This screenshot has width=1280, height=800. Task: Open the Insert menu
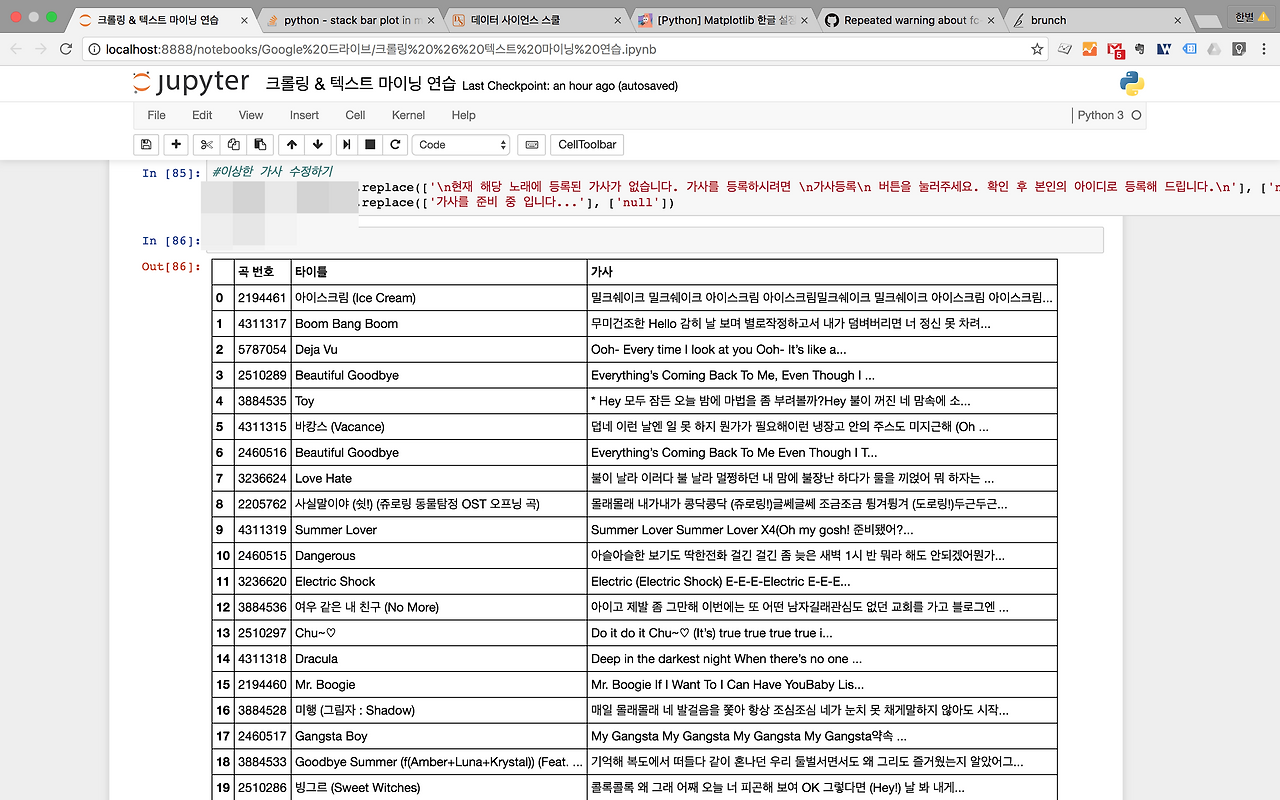point(304,115)
